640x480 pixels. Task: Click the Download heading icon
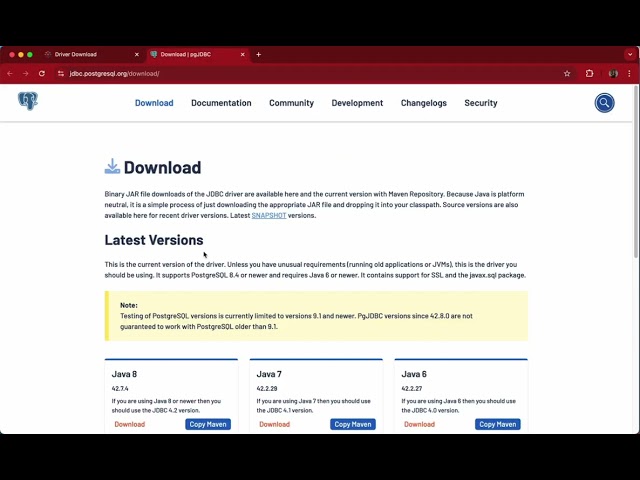coord(112,167)
